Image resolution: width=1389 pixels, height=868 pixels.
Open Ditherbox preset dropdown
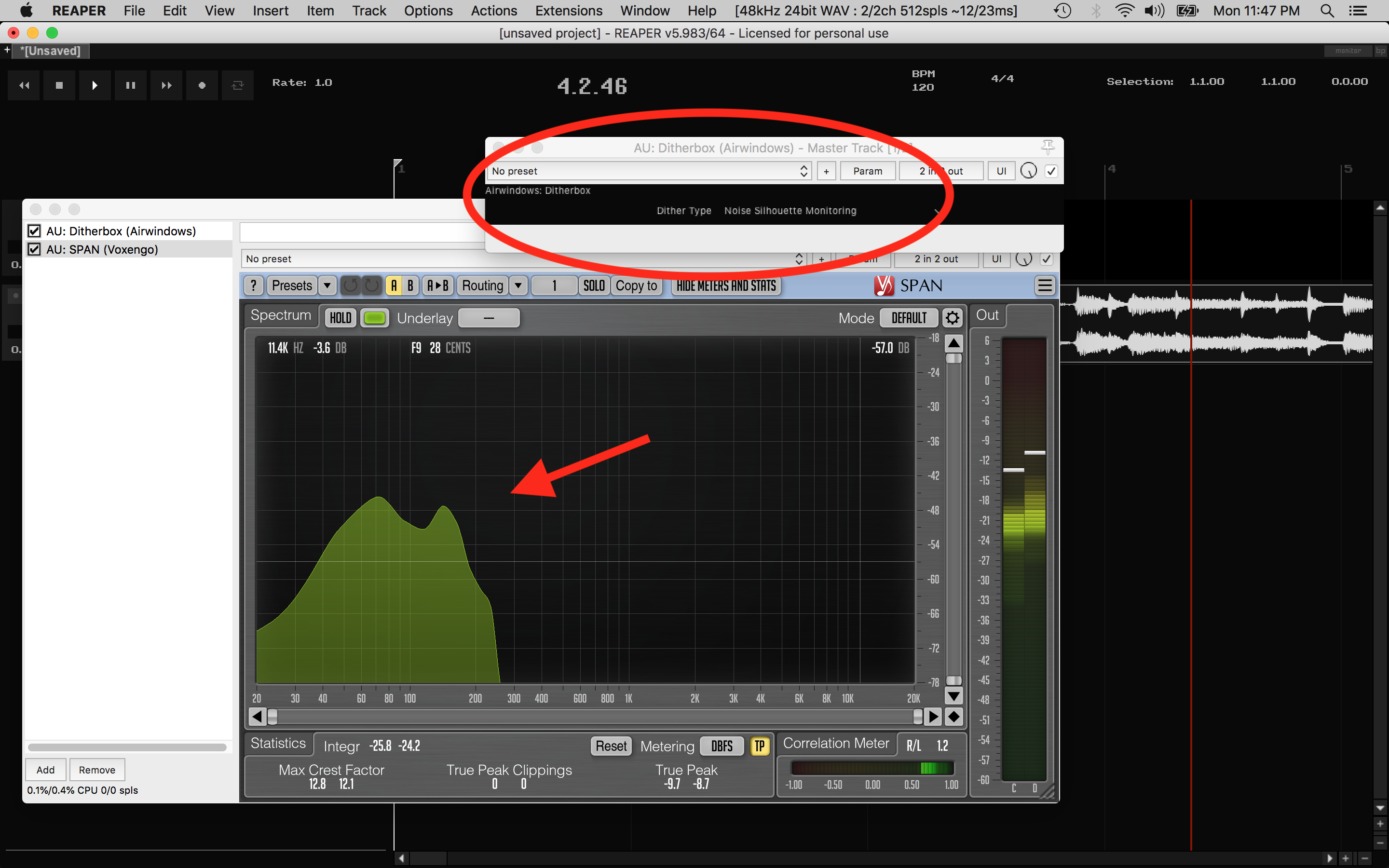point(649,171)
